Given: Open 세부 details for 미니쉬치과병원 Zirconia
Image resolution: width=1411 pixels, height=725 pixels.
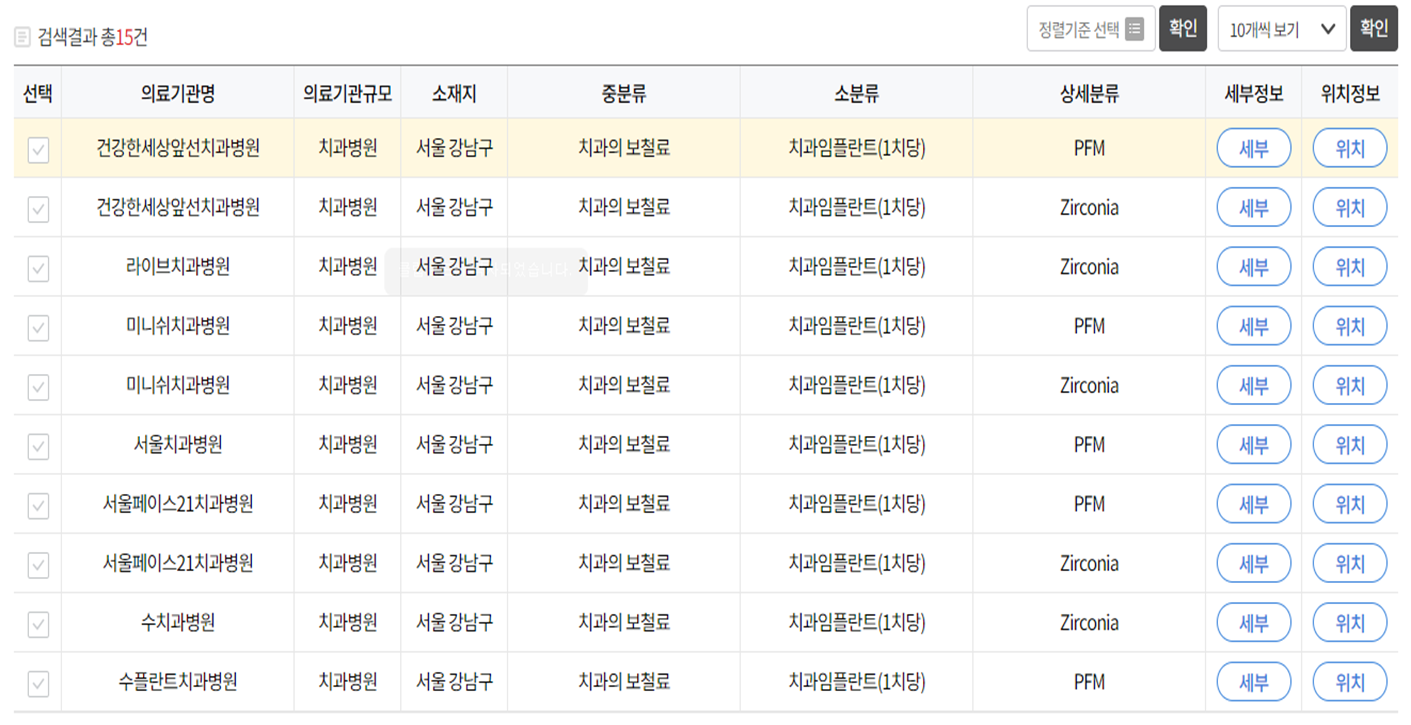Looking at the screenshot, I should 1254,386.
